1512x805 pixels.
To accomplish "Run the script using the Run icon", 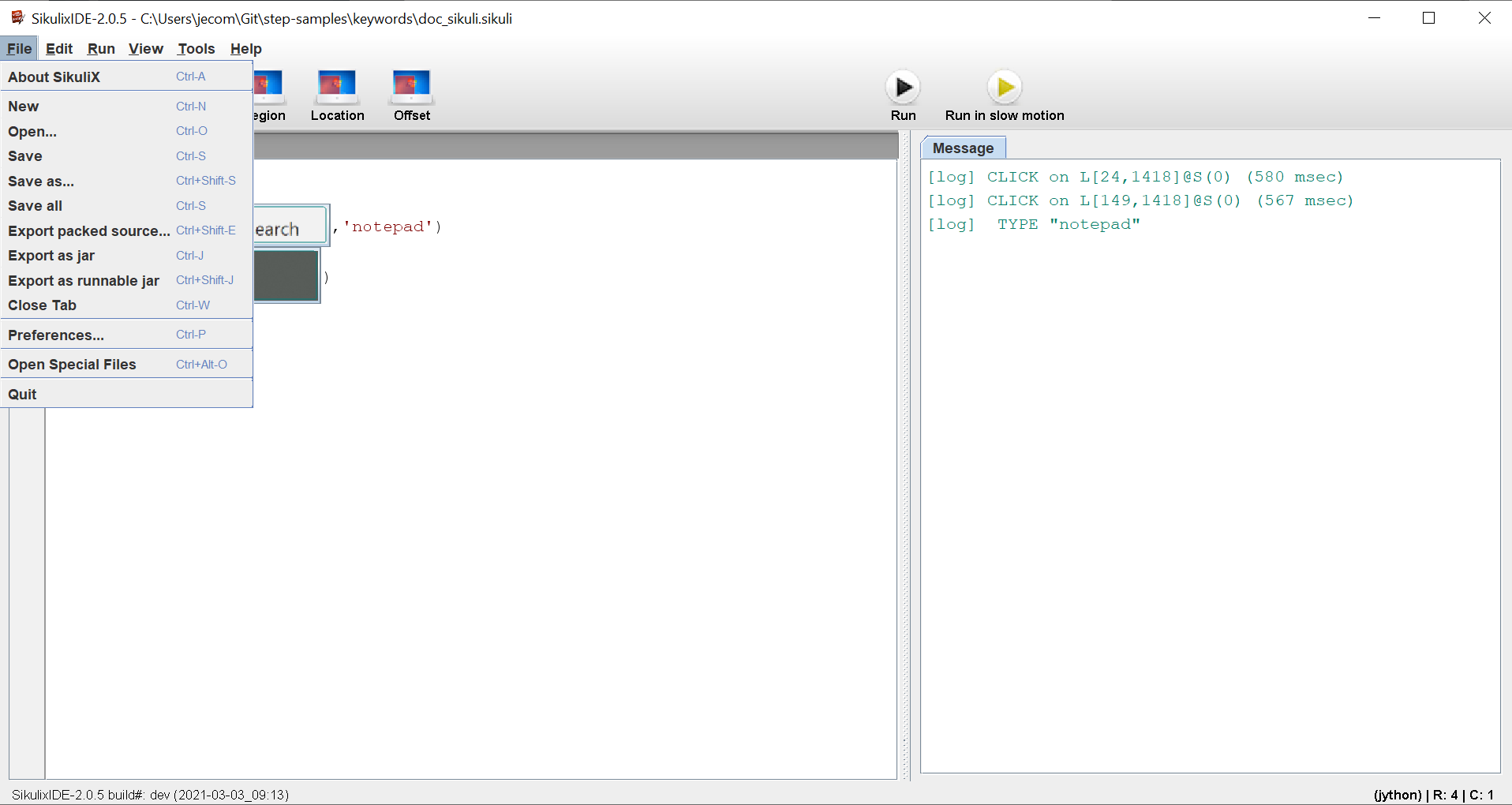I will [903, 87].
